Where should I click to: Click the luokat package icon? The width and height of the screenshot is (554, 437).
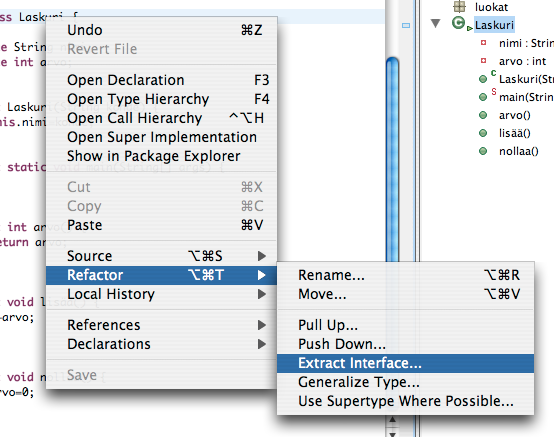459,6
